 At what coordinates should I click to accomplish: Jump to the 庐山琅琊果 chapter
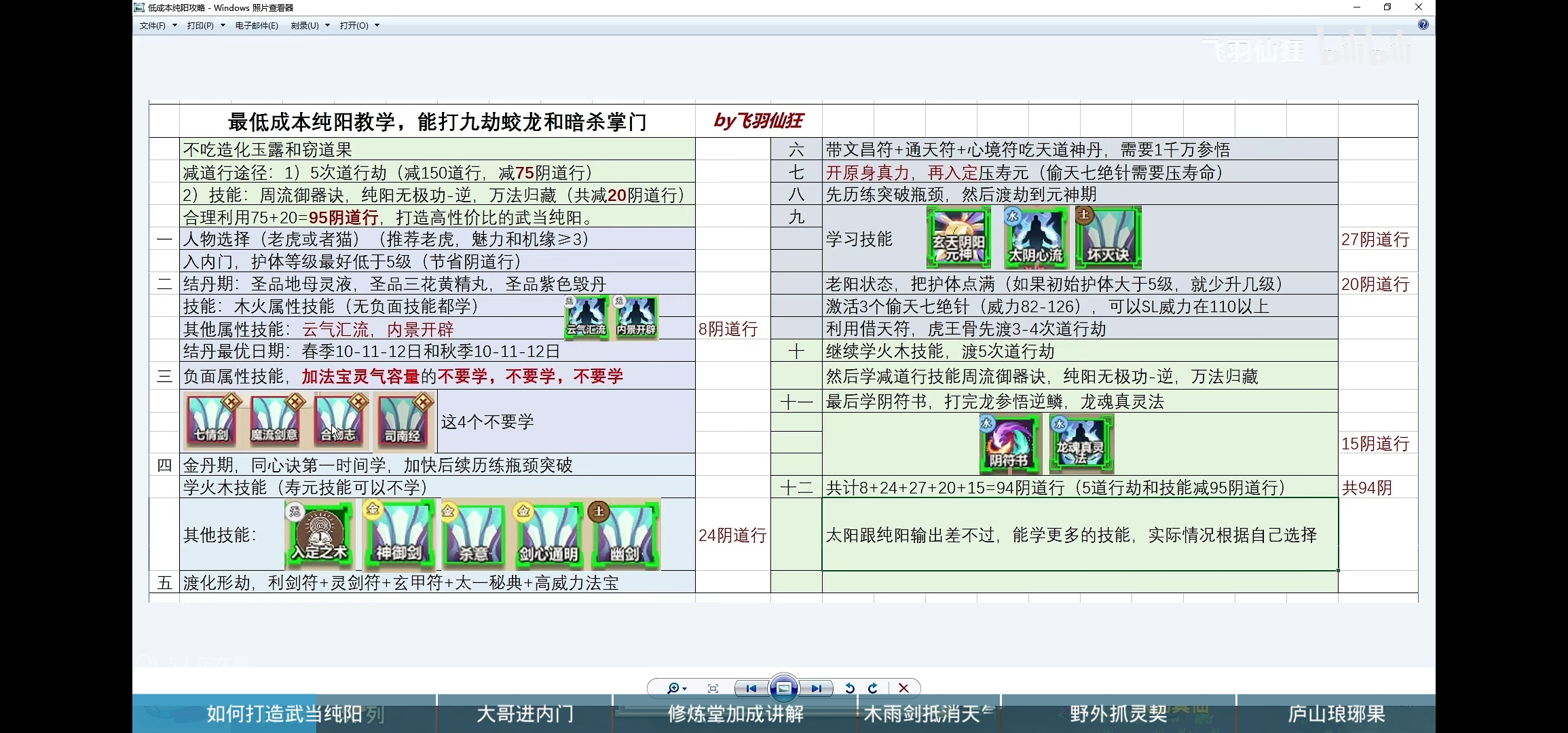(x=1337, y=714)
